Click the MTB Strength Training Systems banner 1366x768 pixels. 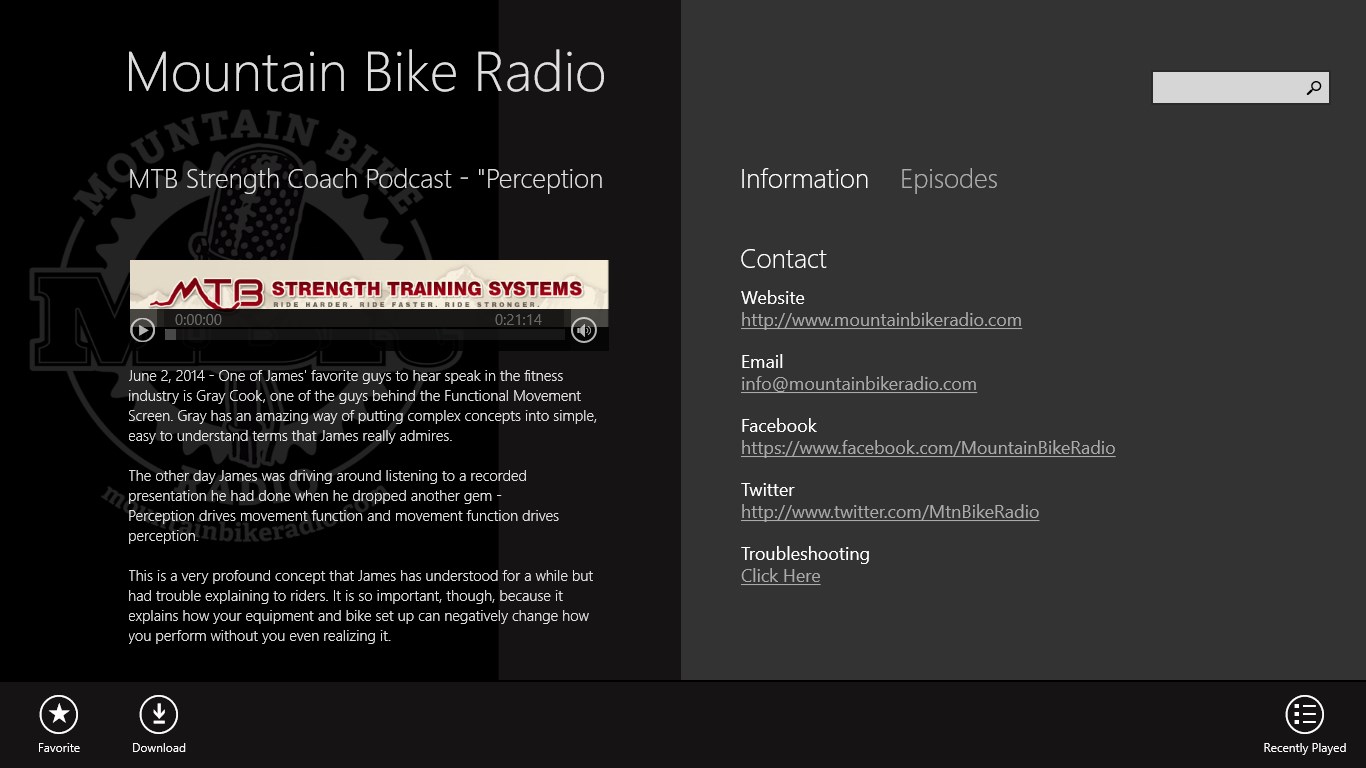click(369, 286)
